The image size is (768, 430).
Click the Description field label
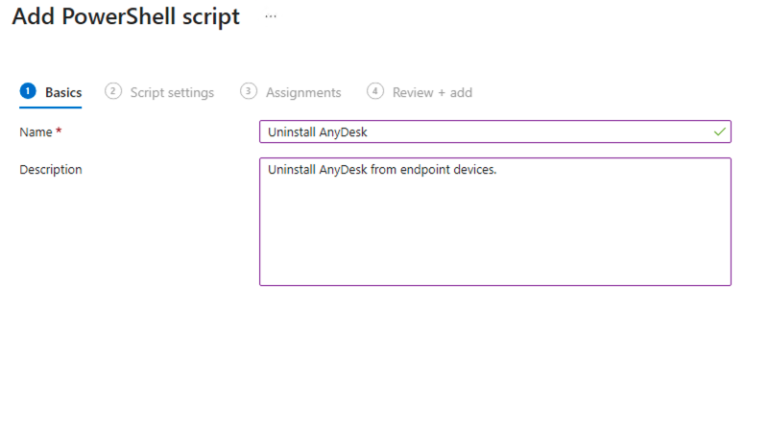pos(51,170)
